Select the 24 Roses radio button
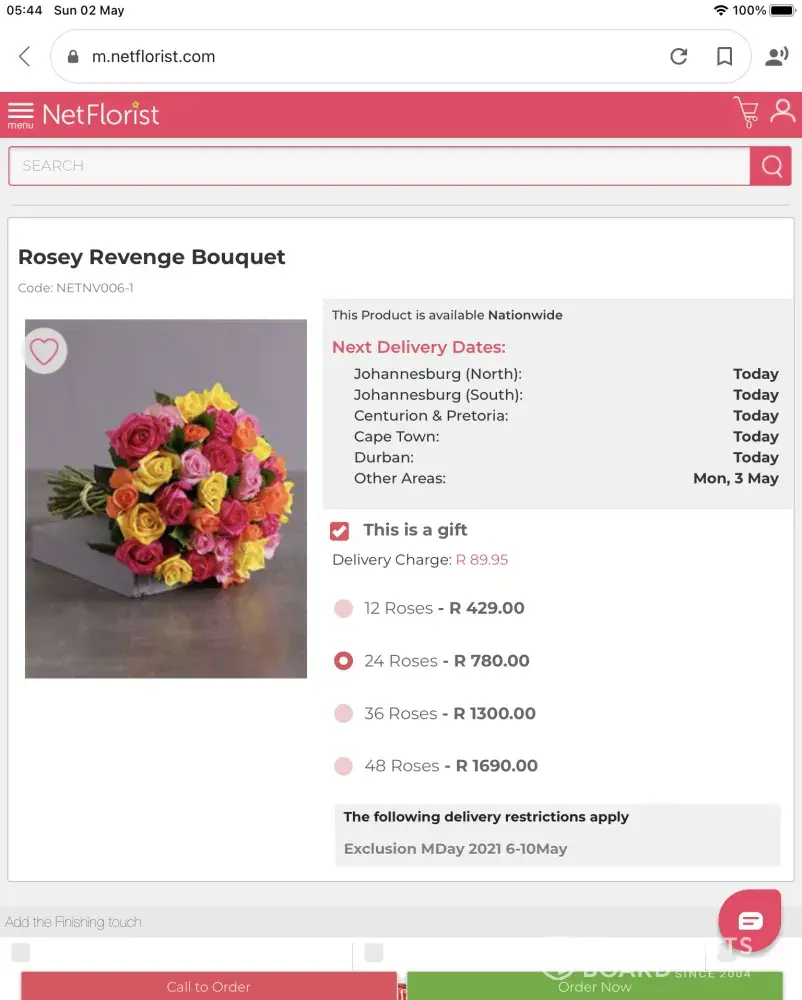The width and height of the screenshot is (802, 1000). tap(343, 661)
